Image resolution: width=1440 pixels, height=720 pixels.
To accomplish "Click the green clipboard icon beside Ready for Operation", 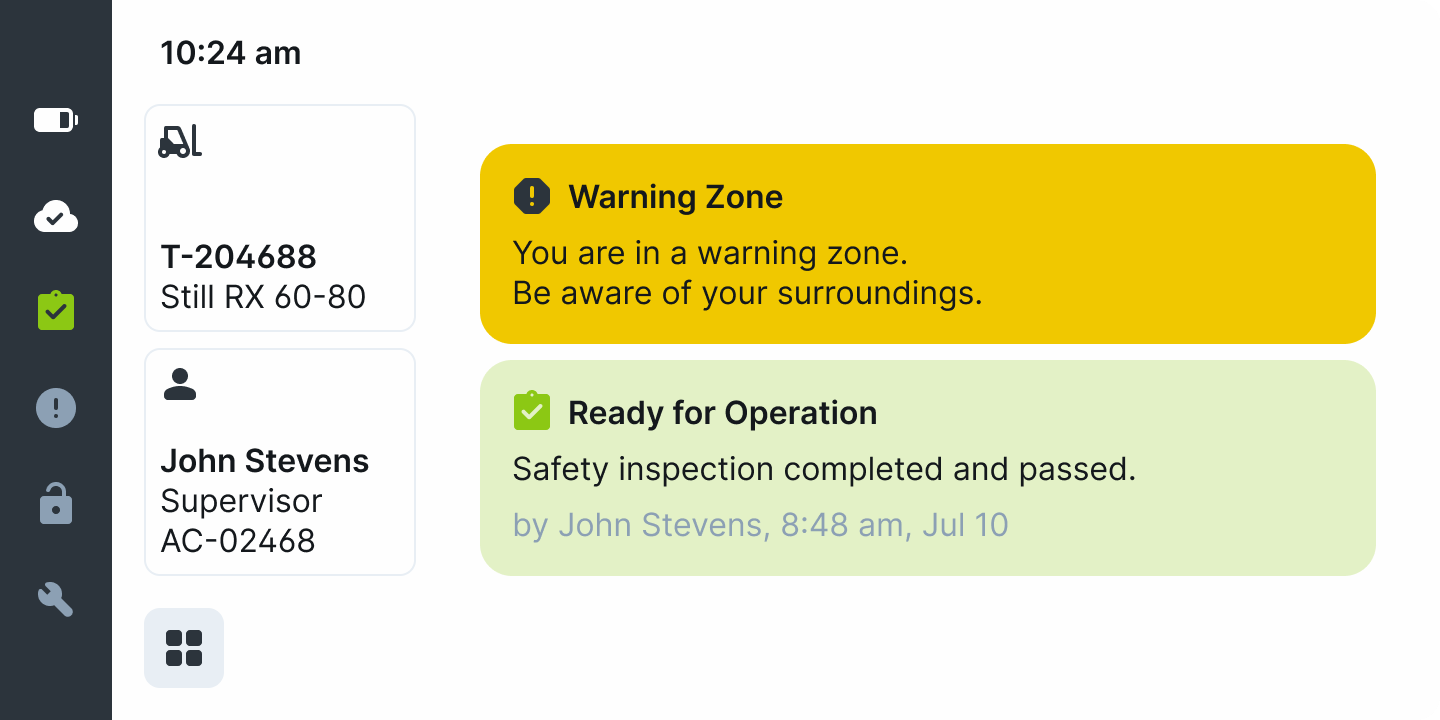I will [x=532, y=411].
